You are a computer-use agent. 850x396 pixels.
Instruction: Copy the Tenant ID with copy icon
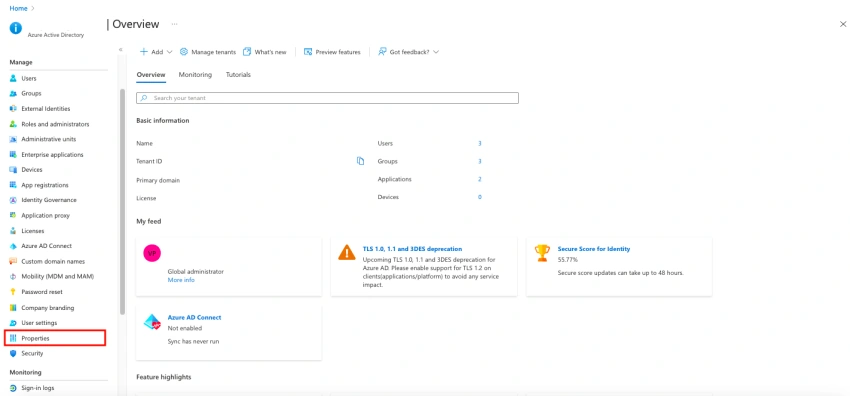pyautogui.click(x=360, y=161)
